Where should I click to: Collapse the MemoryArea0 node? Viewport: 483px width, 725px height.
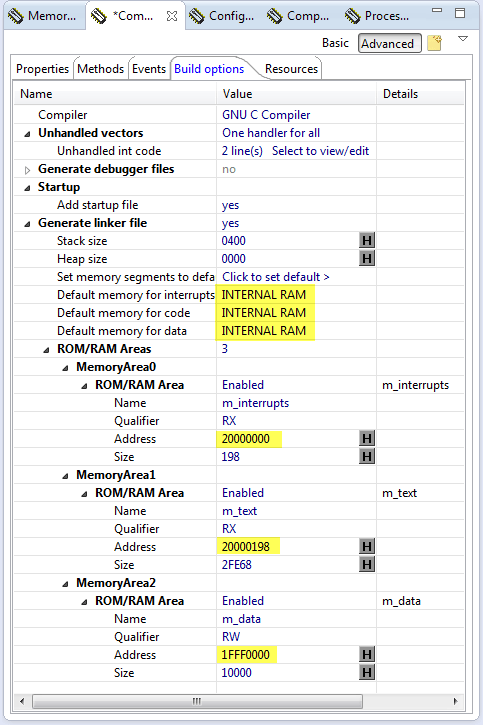tap(65, 368)
